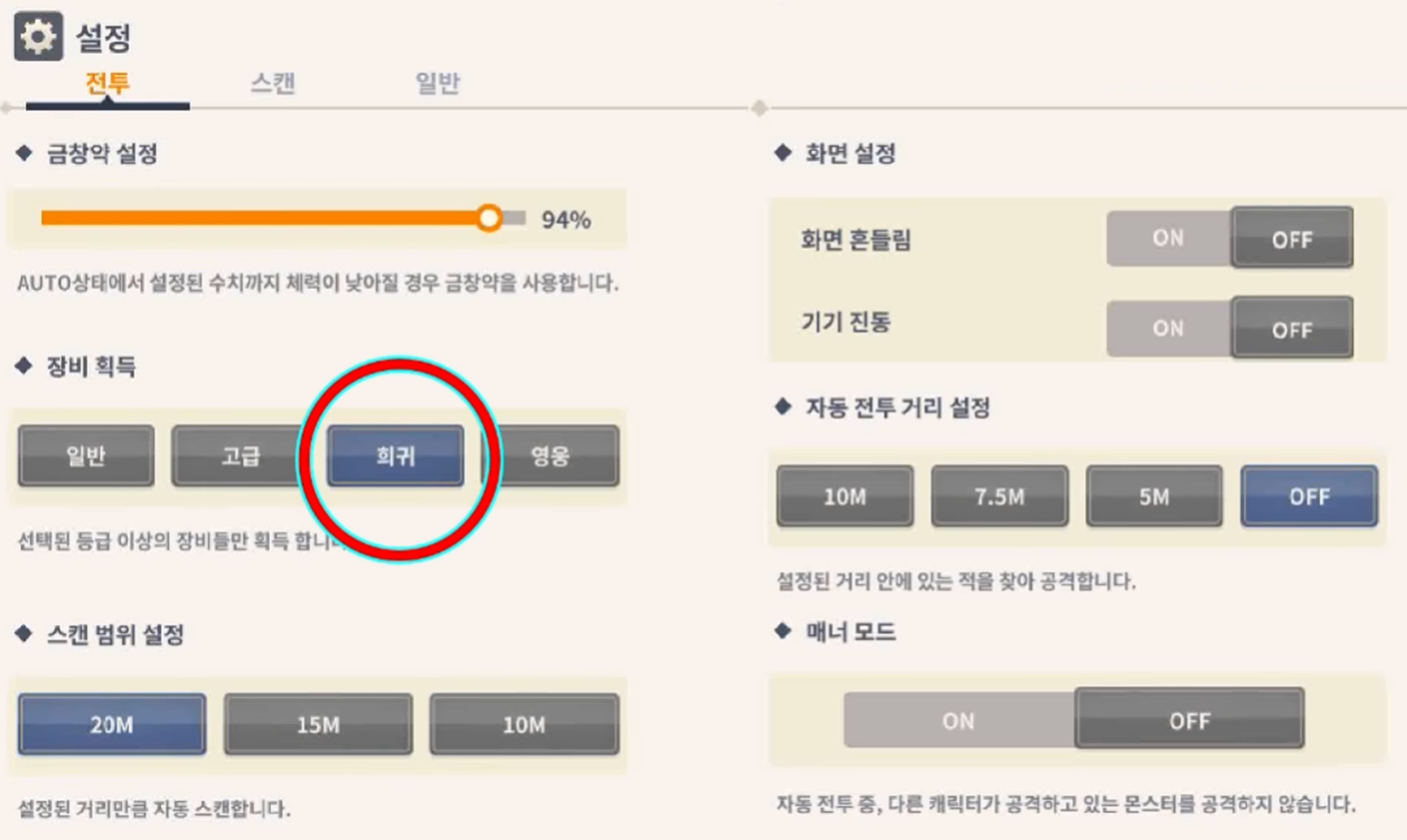This screenshot has width=1407, height=840.
Task: Click the settings gear icon
Action: coord(38,37)
